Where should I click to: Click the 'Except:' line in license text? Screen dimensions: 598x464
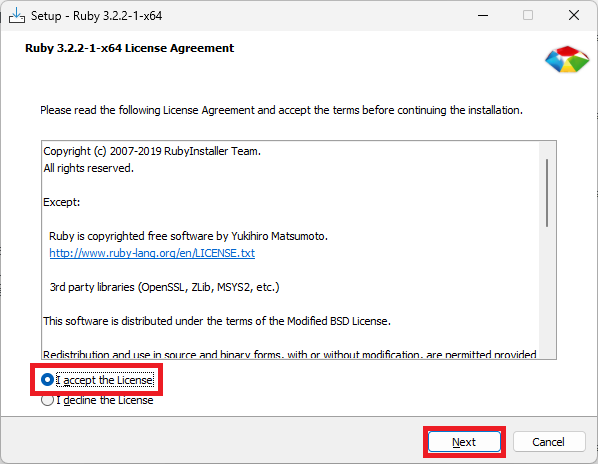pos(62,202)
